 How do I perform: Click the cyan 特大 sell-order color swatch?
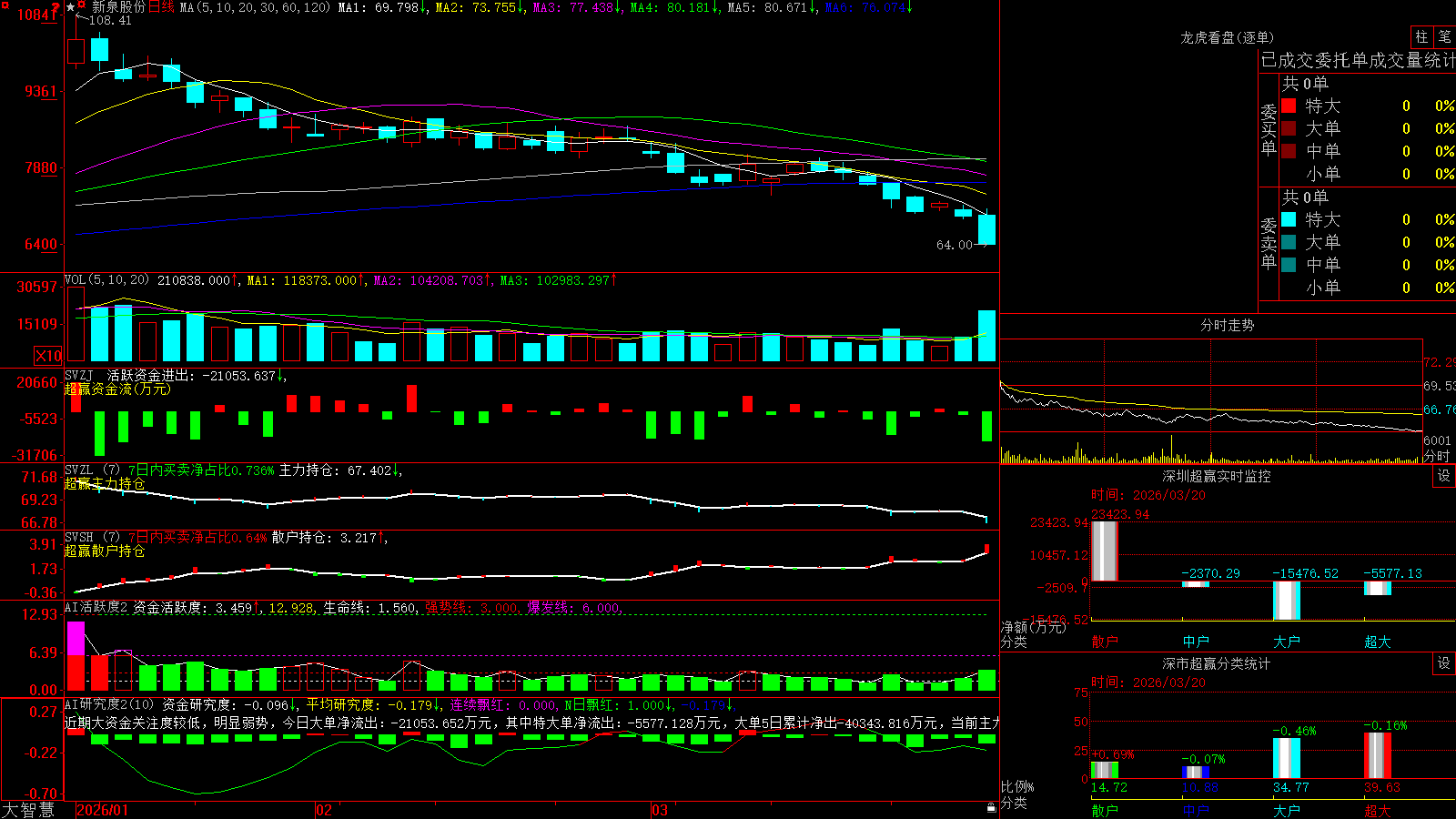(1289, 219)
